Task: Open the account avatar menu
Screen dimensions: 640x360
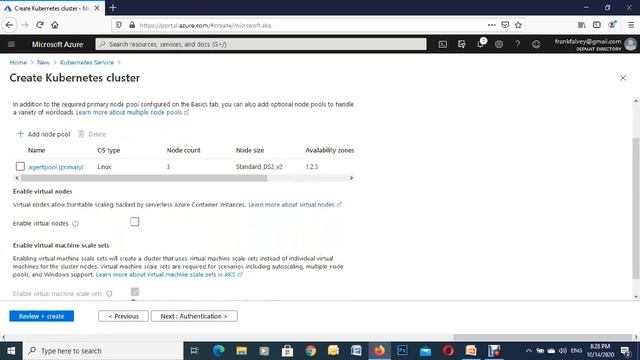Action: 631,44
